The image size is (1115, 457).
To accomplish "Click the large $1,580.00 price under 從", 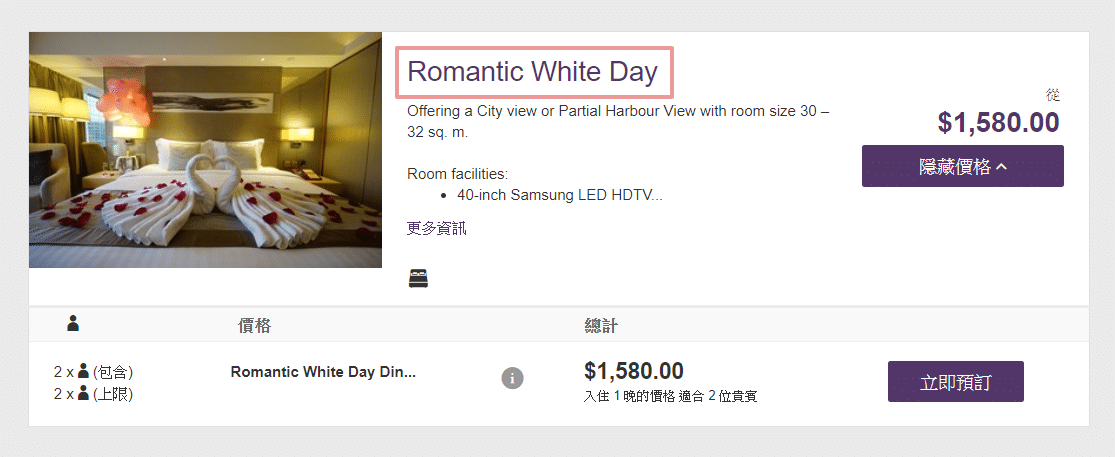I will tap(997, 122).
